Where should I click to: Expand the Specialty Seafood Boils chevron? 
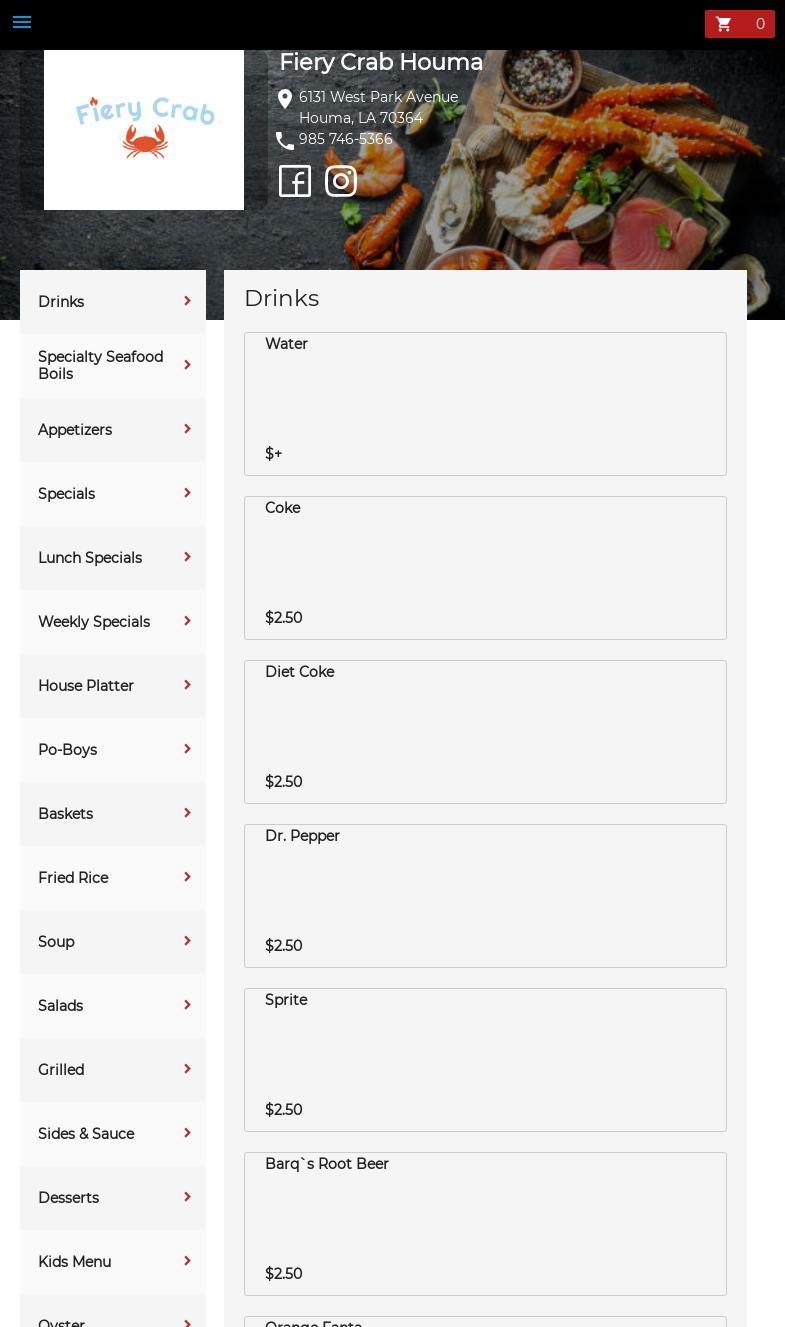(x=187, y=365)
